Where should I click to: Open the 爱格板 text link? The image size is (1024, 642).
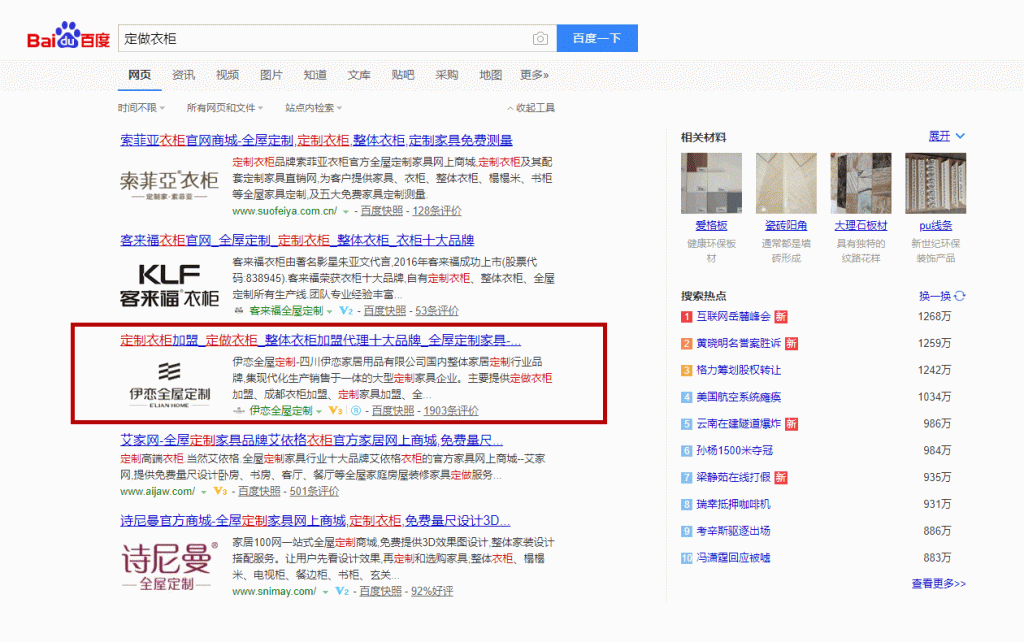point(711,226)
